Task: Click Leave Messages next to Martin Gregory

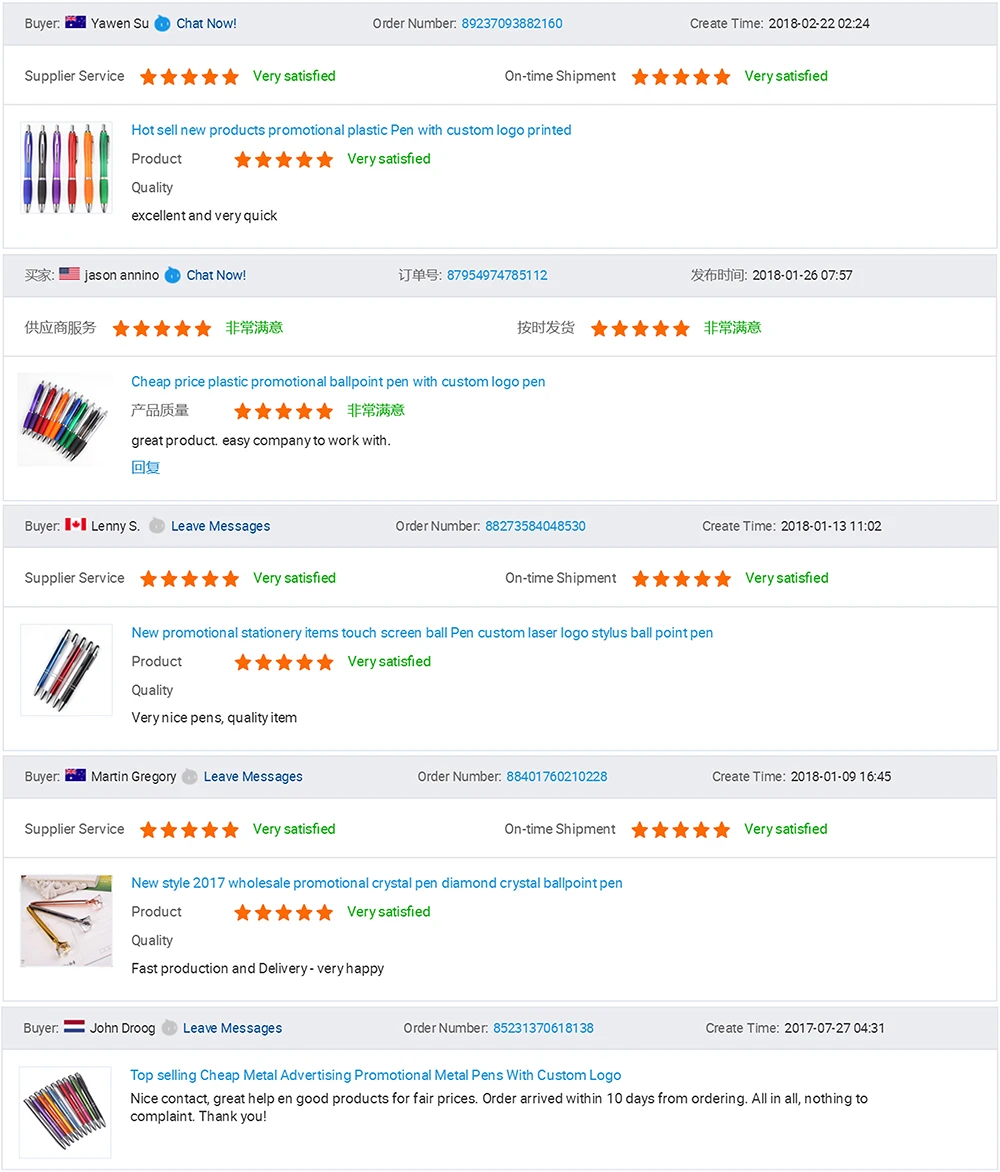Action: [x=253, y=776]
